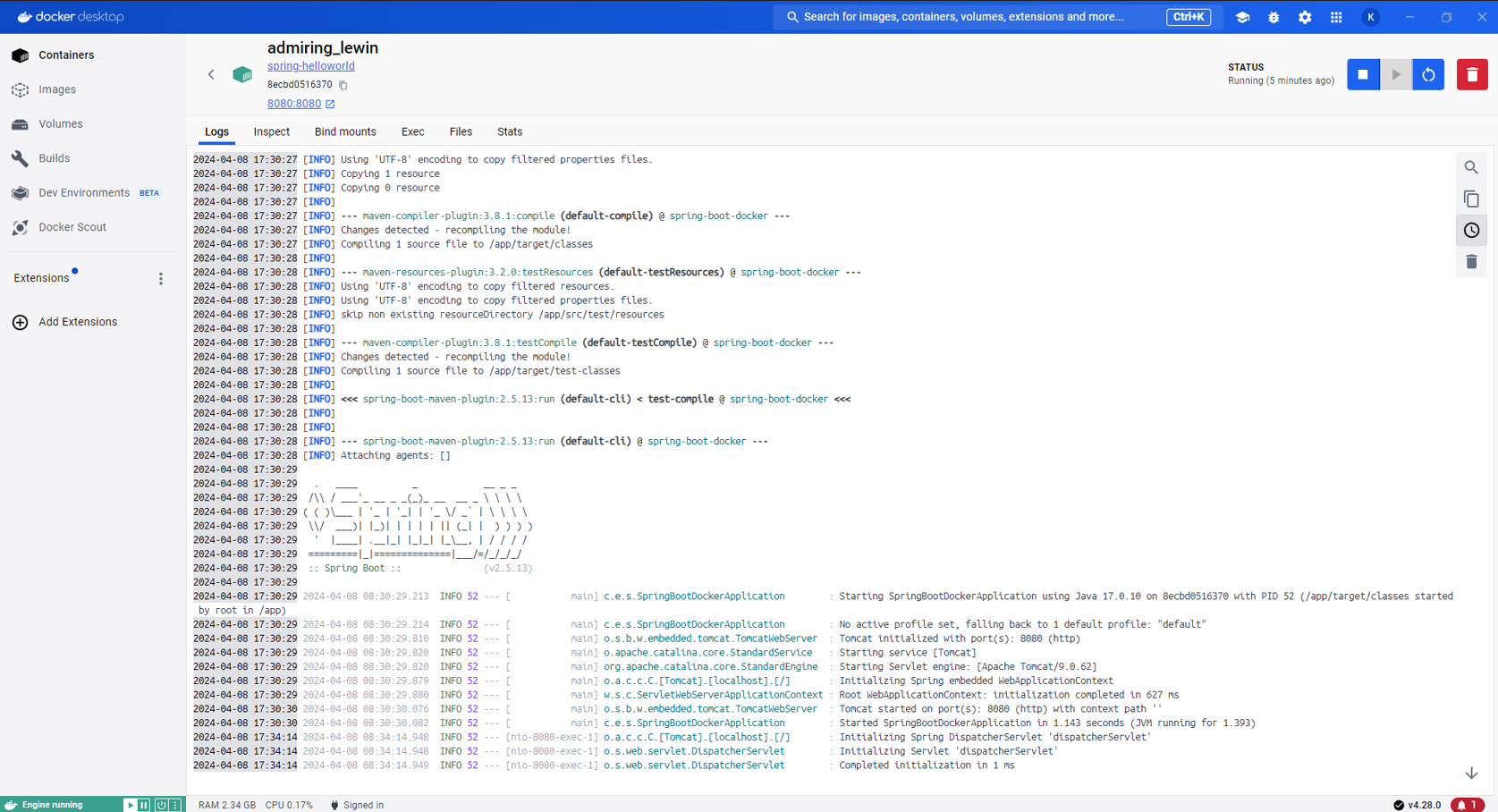Viewport: 1498px width, 812px height.
Task: Open the Learning center icon
Action: pos(1242,17)
